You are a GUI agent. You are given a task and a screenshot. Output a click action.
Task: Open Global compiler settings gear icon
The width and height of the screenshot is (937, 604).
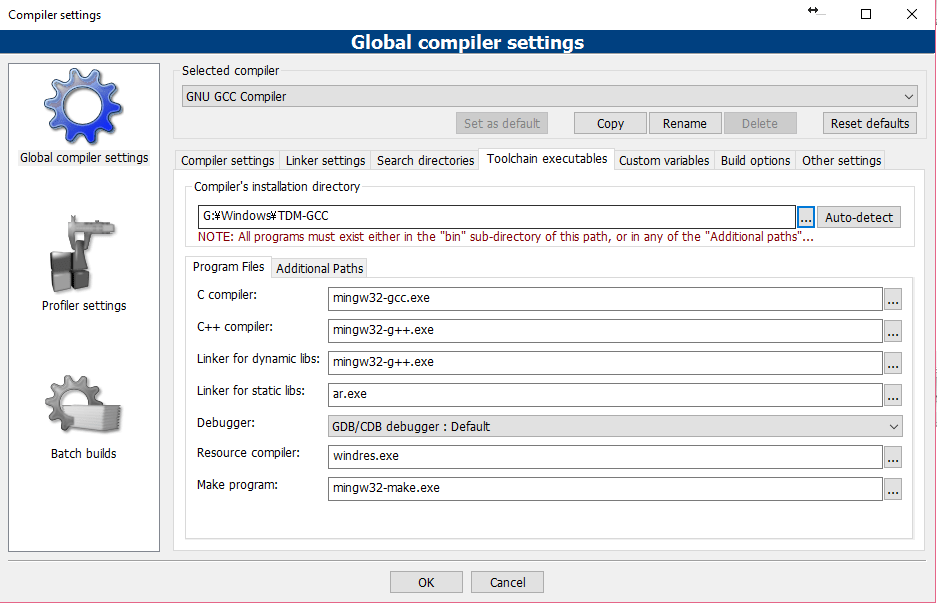(83, 106)
